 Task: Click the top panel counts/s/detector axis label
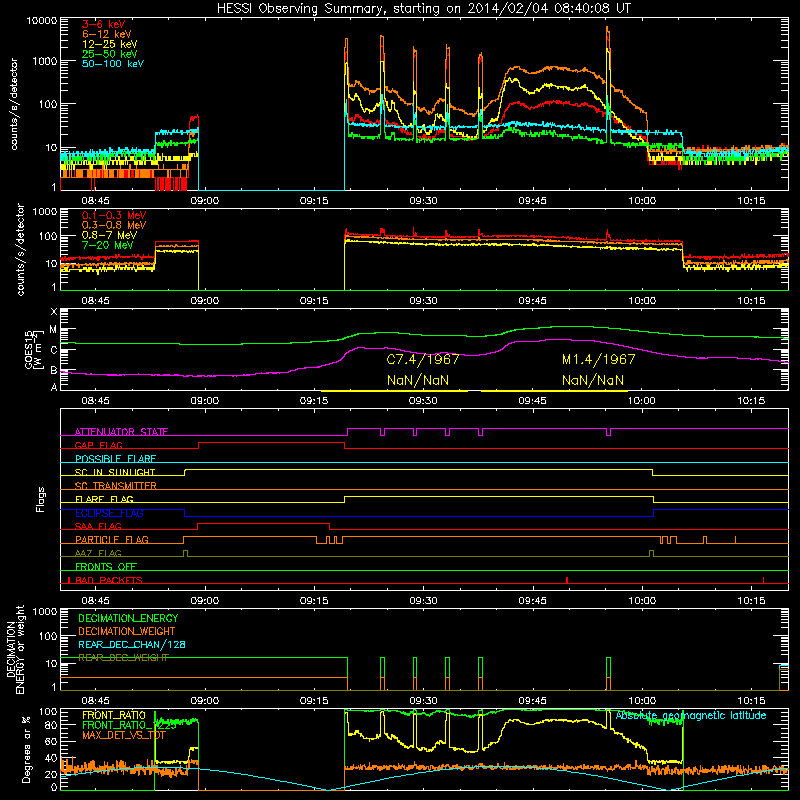(14, 104)
